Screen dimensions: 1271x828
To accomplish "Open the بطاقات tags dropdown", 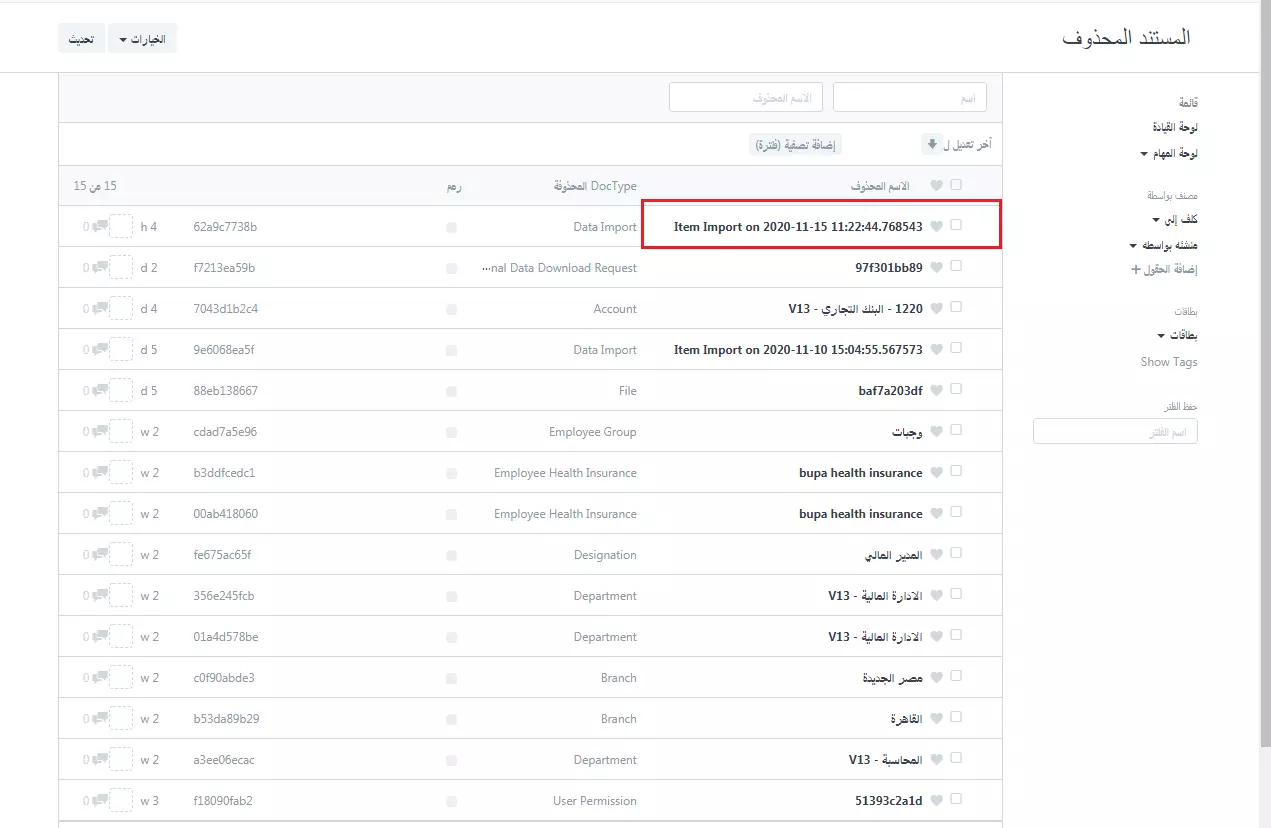I will [1178, 335].
